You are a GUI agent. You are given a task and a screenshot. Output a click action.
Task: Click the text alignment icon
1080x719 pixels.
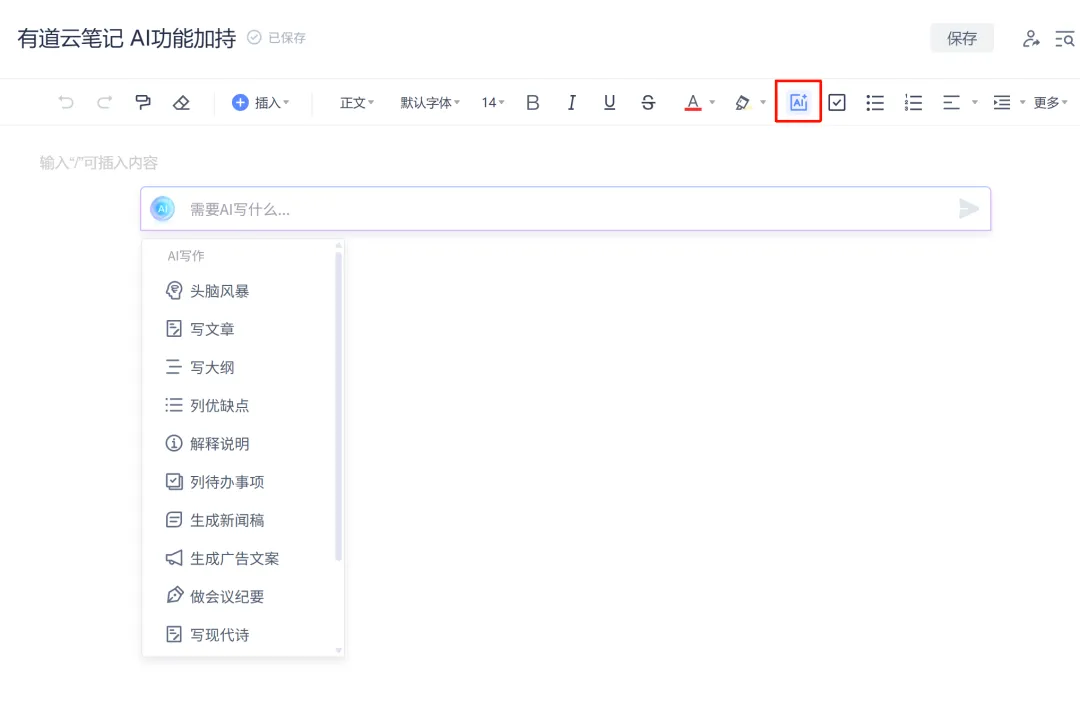tap(951, 103)
